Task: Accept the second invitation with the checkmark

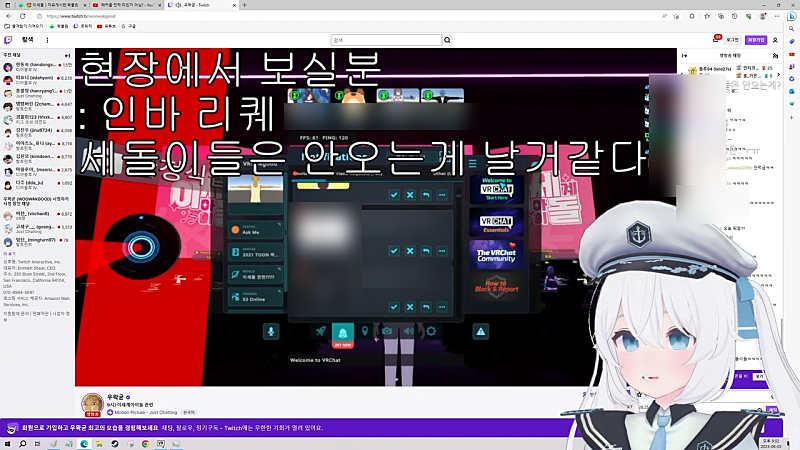Action: (x=394, y=251)
